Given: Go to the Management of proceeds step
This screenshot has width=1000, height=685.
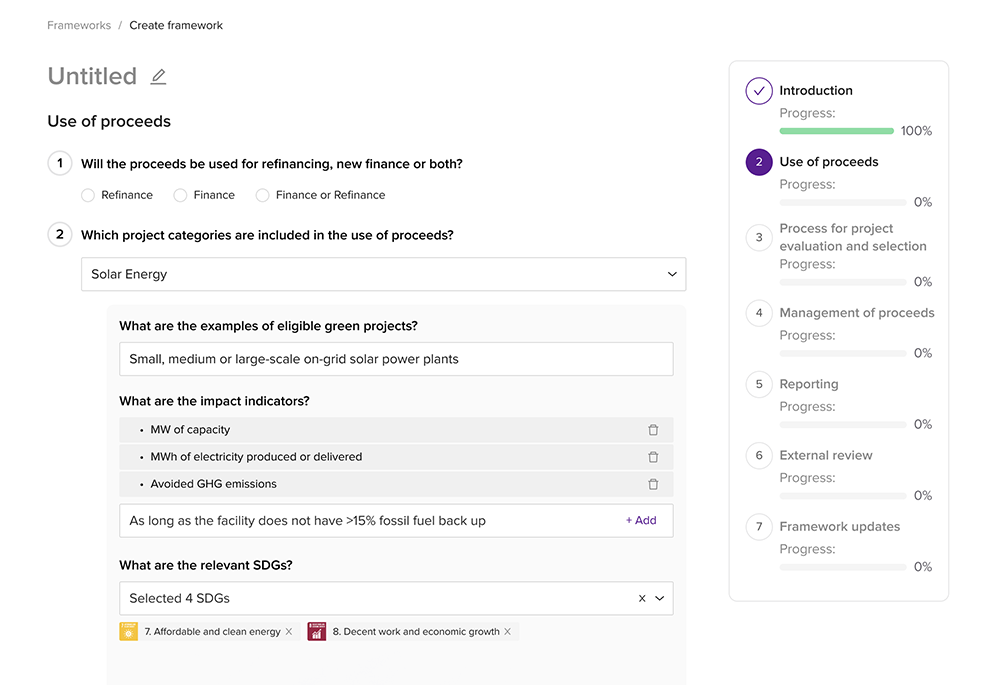Looking at the screenshot, I should (856, 313).
